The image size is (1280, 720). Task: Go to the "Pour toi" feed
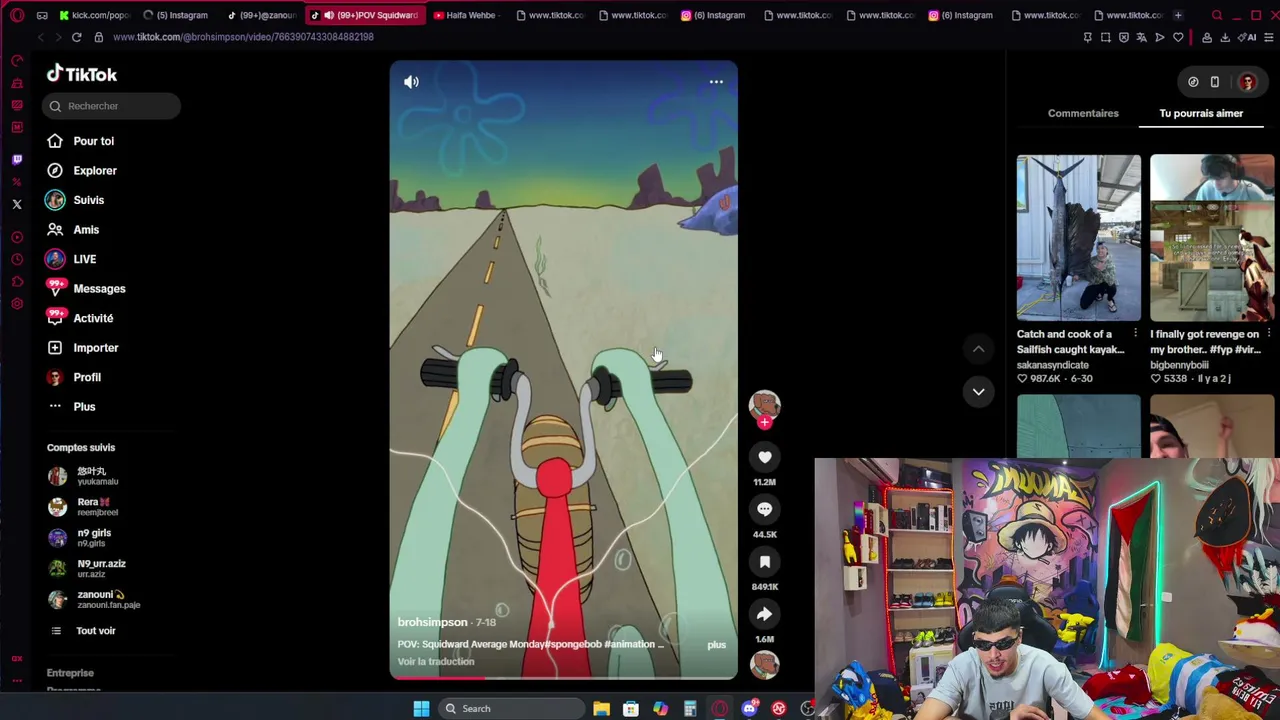(x=80, y=141)
